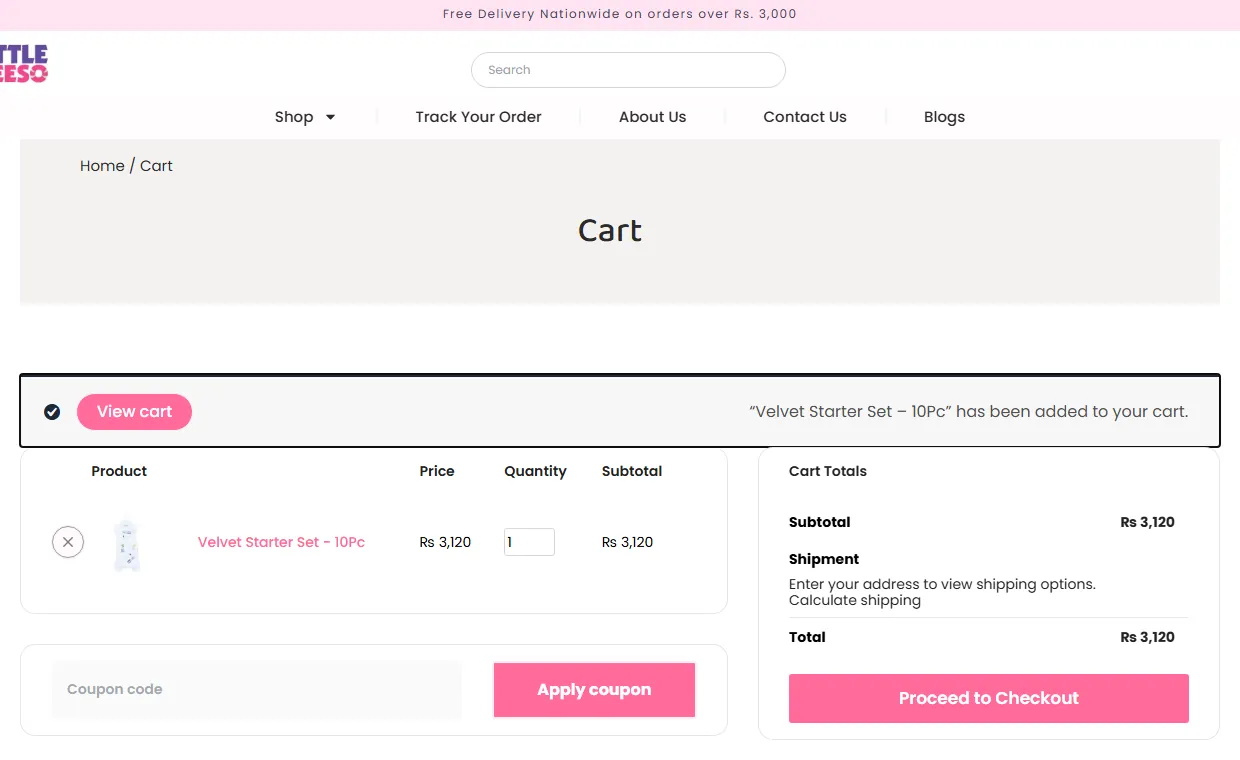Open the Velvet Starter Set product thumbnail
This screenshot has height=760, width=1240.
pos(127,544)
